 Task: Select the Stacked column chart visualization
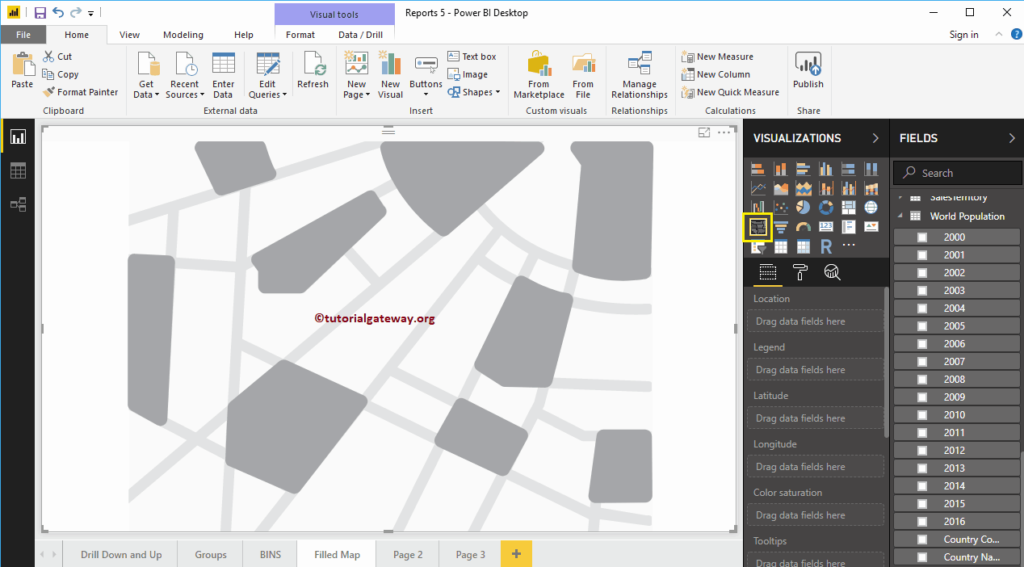click(780, 169)
